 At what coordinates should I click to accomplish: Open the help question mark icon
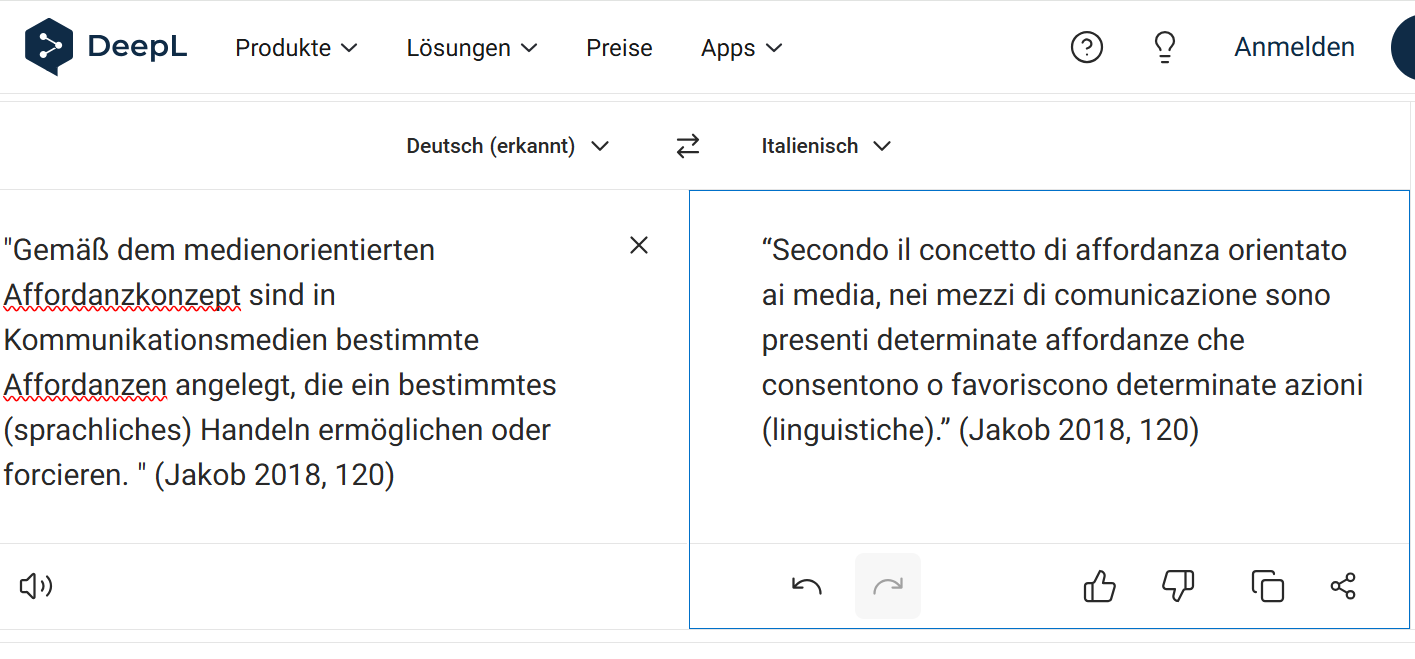(1086, 47)
